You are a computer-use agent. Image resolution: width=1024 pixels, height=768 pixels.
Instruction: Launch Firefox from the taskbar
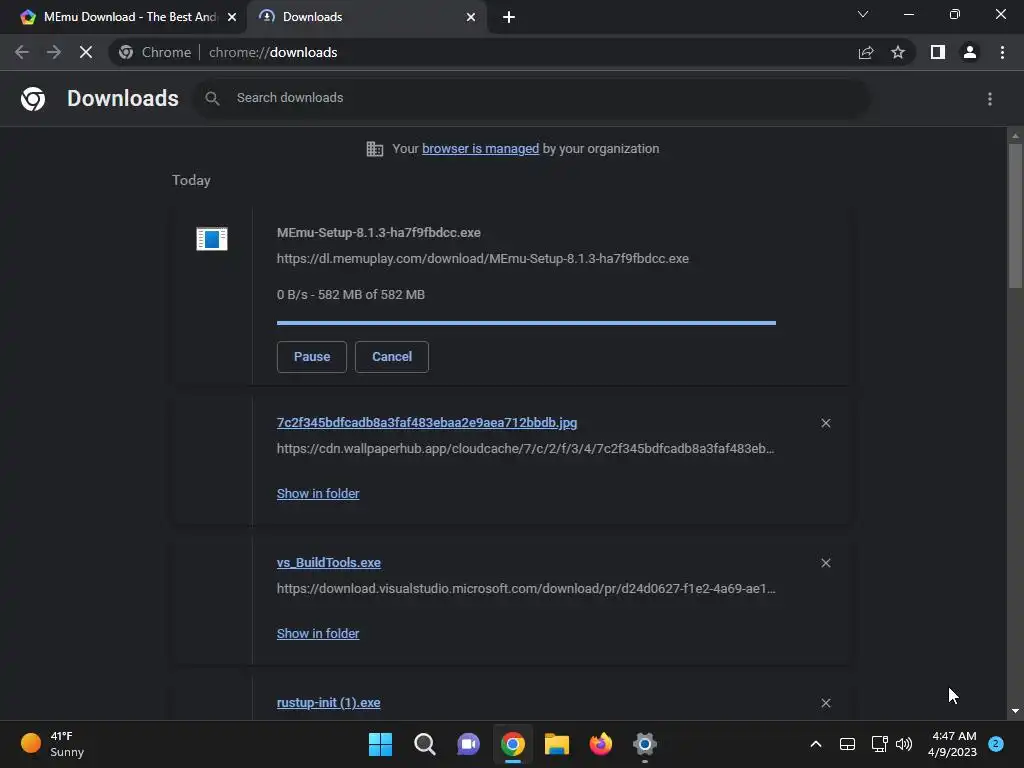pos(601,744)
